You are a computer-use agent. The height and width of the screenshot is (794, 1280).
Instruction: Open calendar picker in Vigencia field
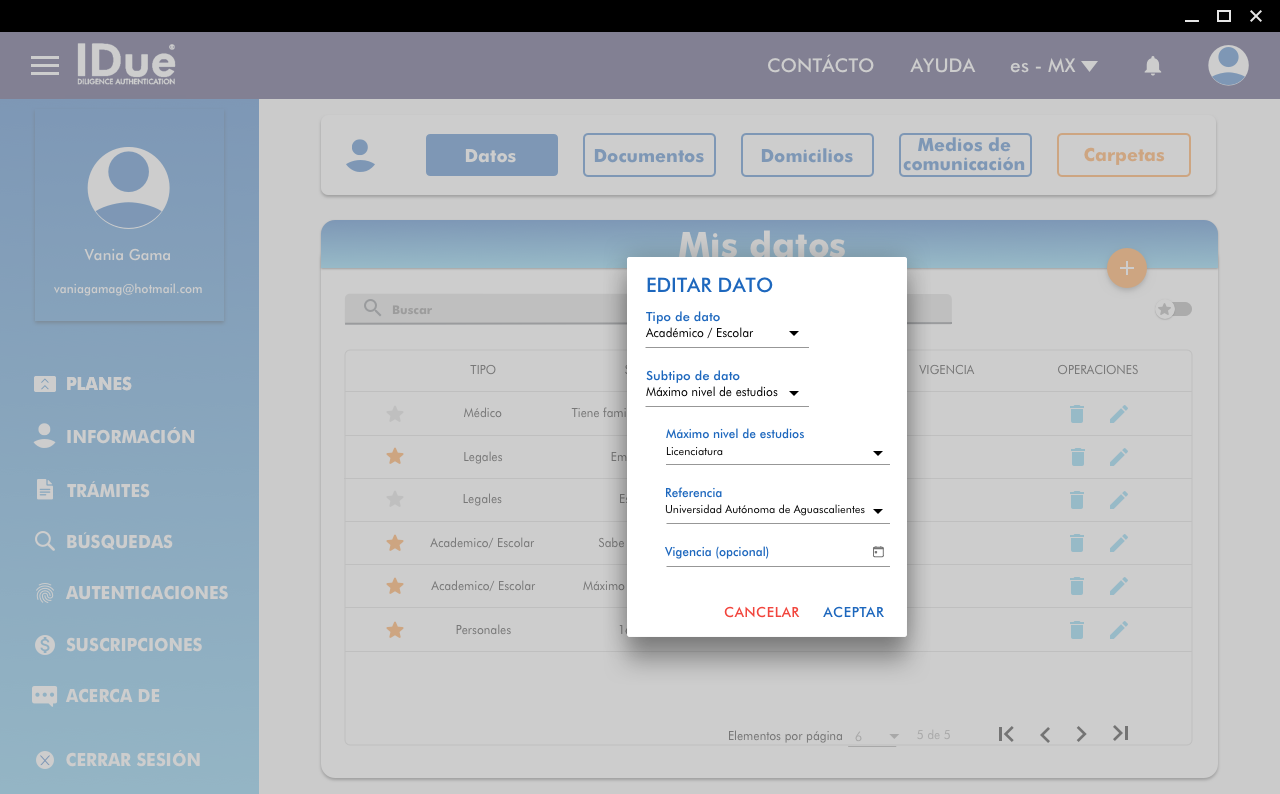click(878, 552)
